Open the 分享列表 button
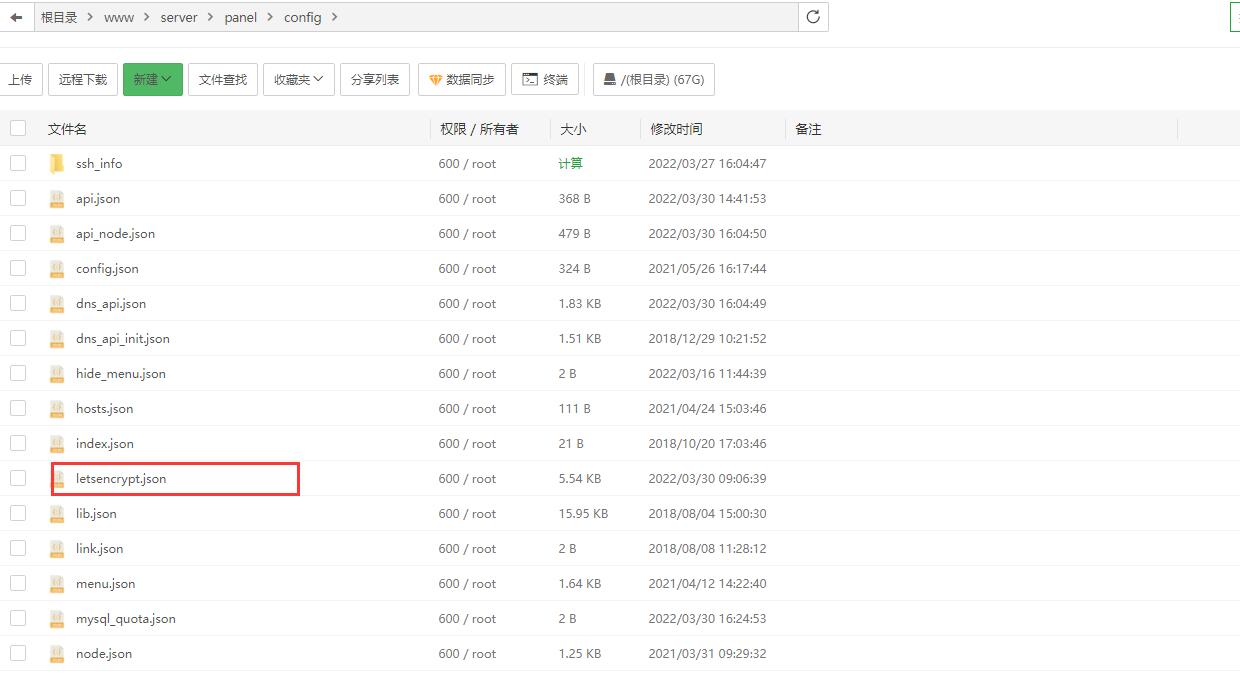Image resolution: width=1240 pixels, height=675 pixels. point(375,80)
